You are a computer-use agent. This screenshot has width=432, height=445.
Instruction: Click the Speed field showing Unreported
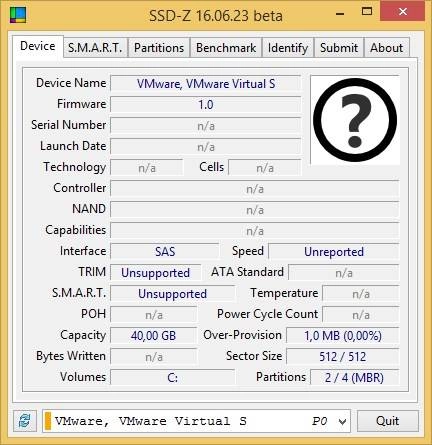(334, 252)
